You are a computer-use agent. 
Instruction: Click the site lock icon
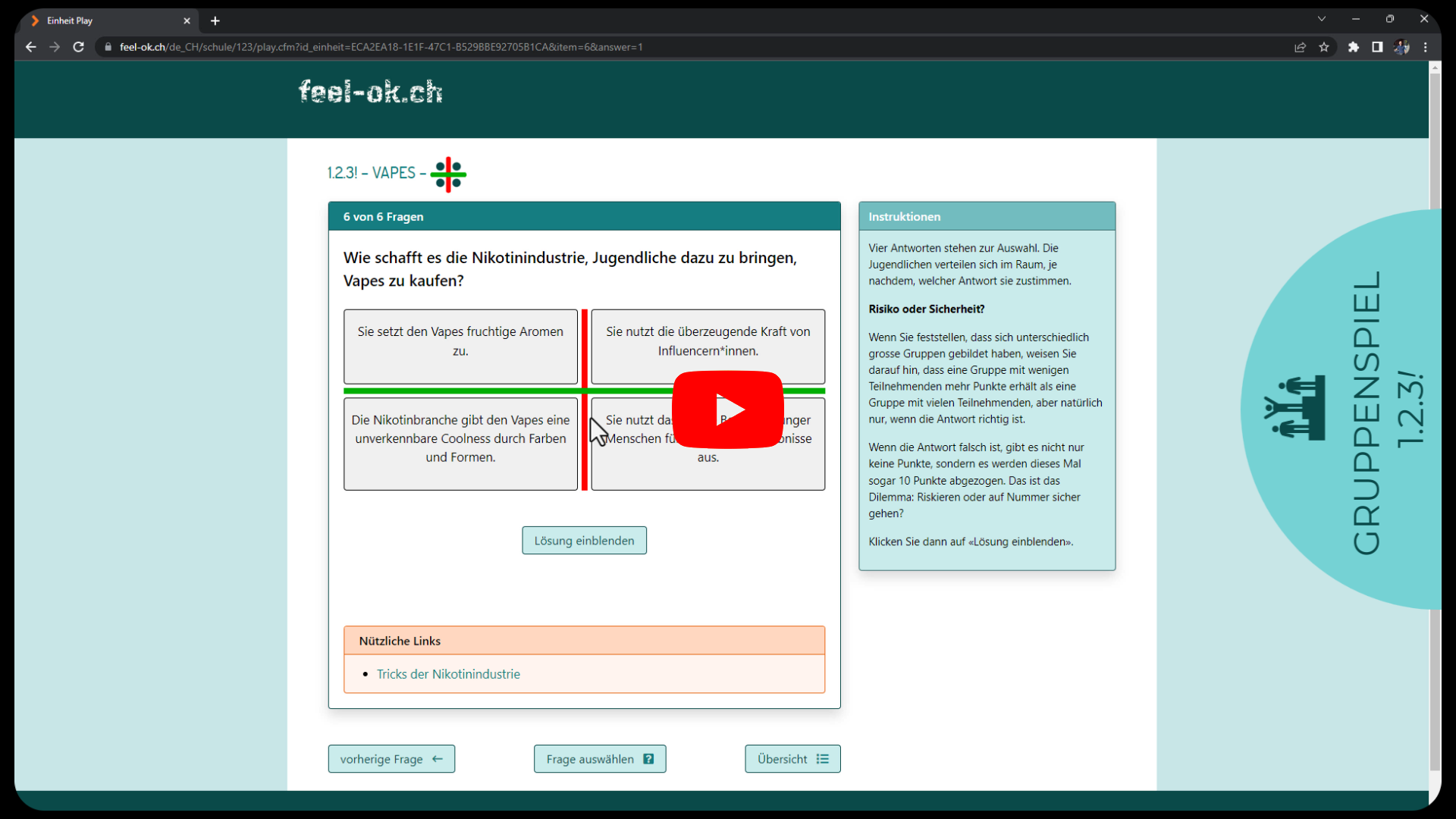tap(108, 47)
